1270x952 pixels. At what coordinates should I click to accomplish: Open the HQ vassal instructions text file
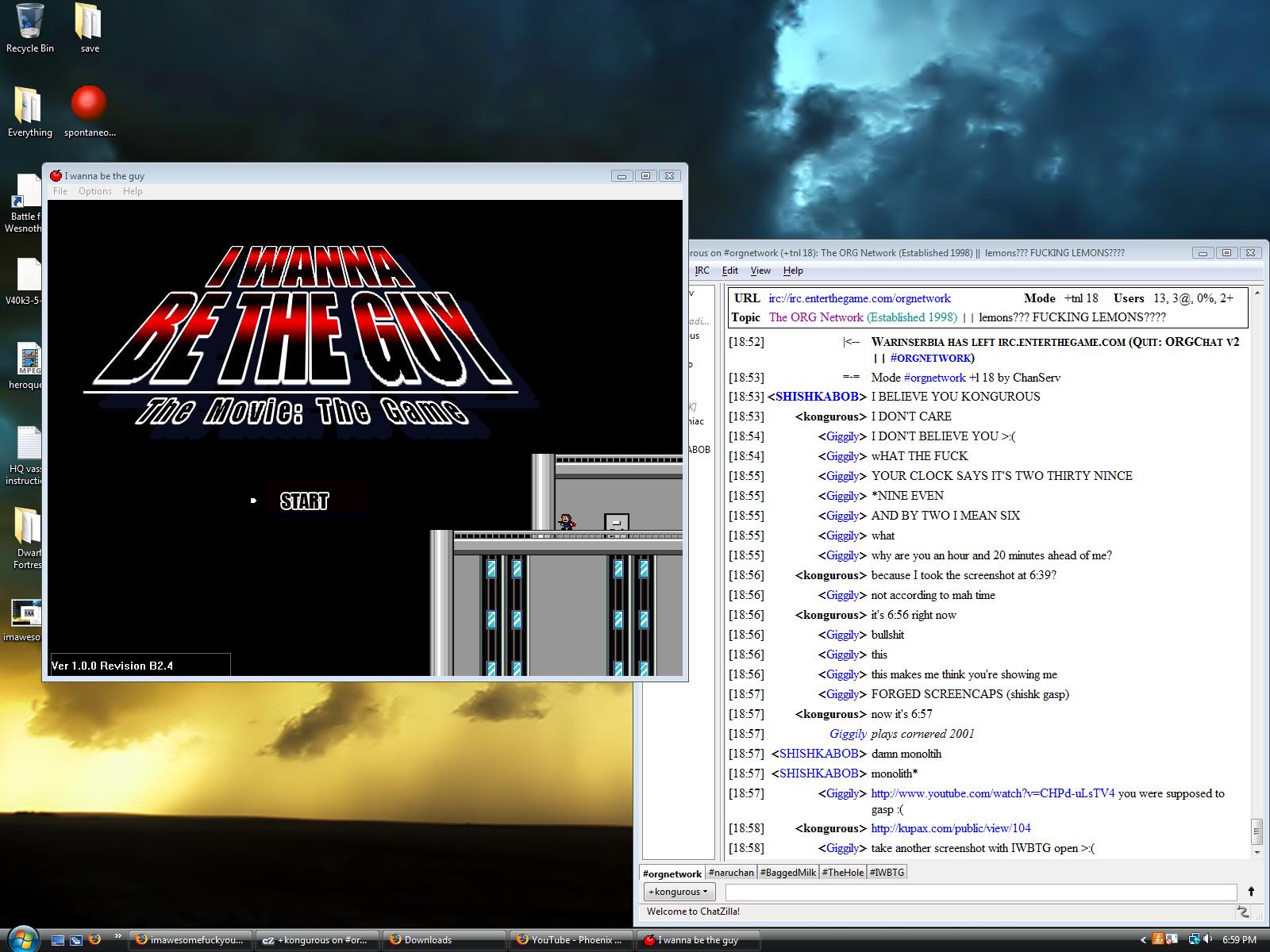(25, 455)
